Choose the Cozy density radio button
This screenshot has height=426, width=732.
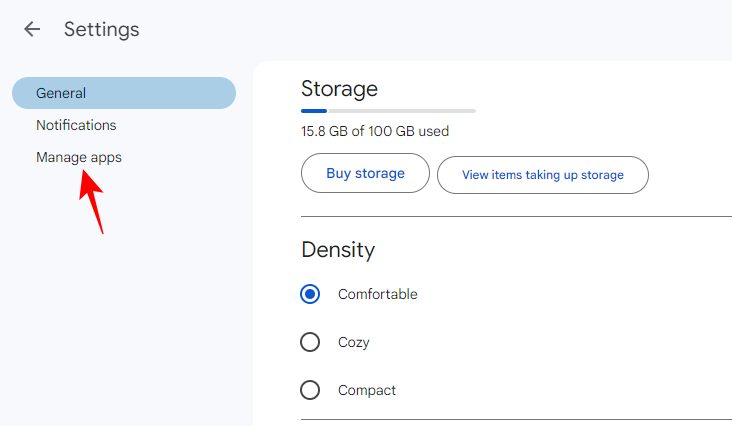(310, 342)
